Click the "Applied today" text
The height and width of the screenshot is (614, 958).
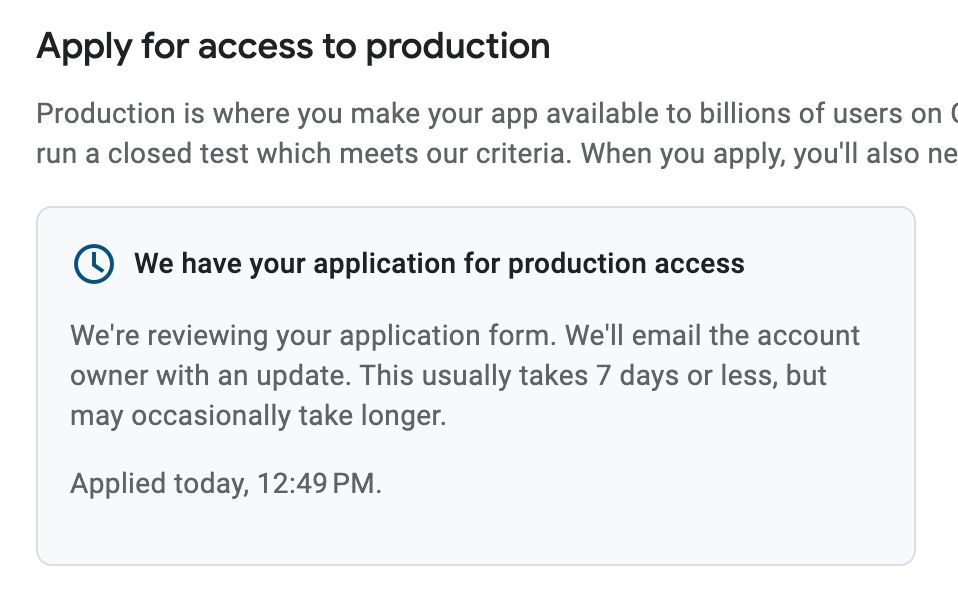pyautogui.click(x=157, y=484)
